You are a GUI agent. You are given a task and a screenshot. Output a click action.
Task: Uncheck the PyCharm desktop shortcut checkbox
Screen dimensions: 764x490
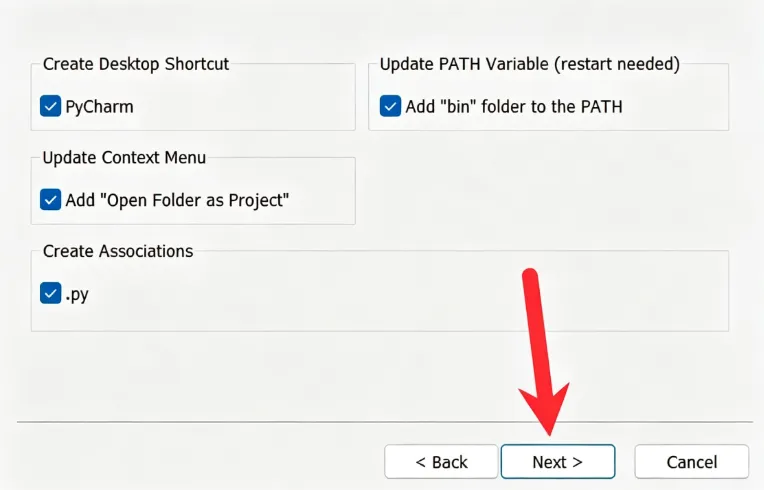click(x=50, y=106)
